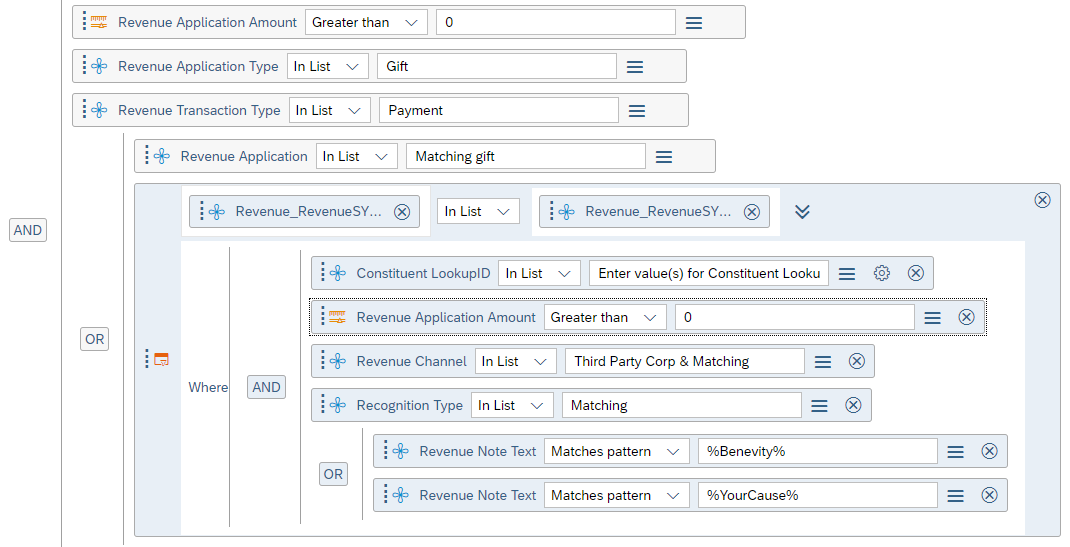
Task: Open hamburger menu for Revenue Transaction Type row
Action: click(x=637, y=110)
